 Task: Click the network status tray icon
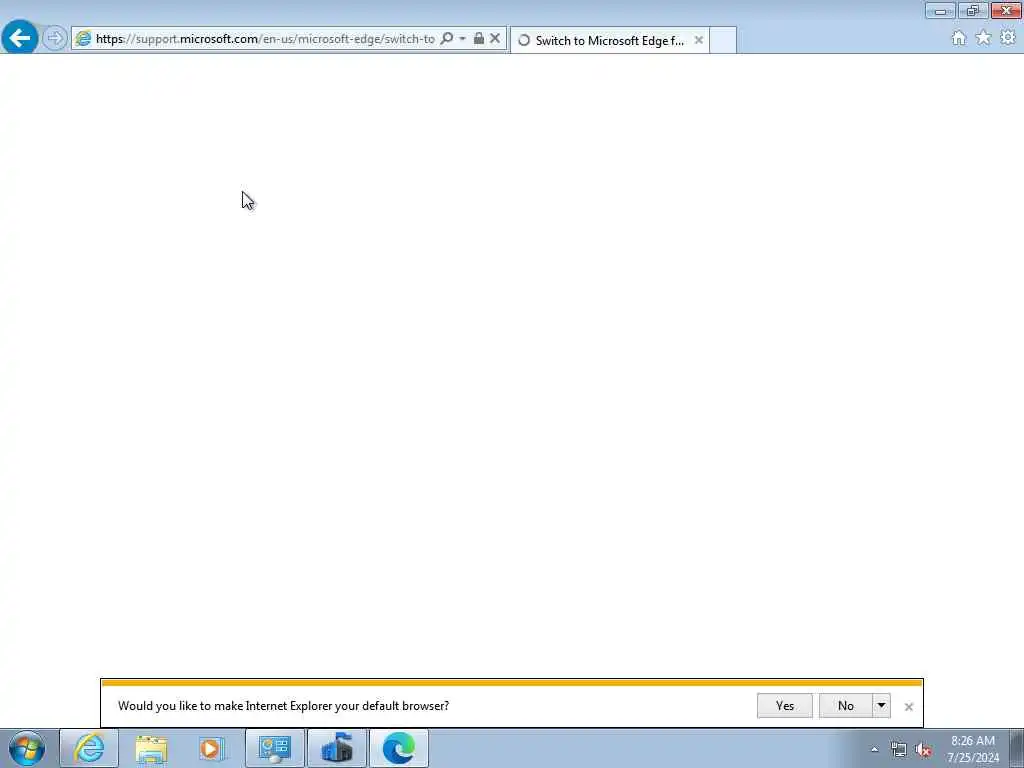click(x=899, y=750)
